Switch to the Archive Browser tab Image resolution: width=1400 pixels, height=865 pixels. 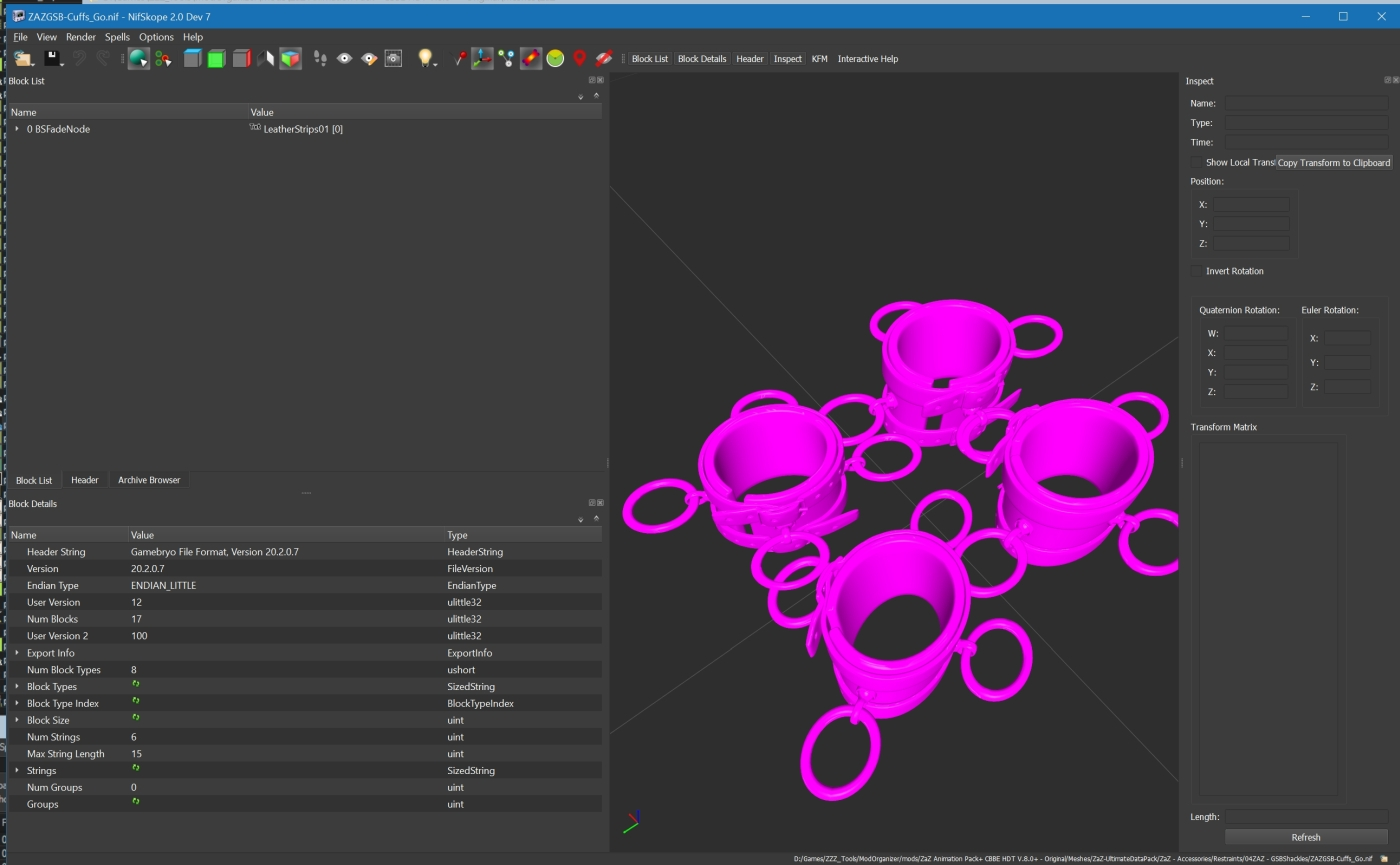click(x=148, y=480)
